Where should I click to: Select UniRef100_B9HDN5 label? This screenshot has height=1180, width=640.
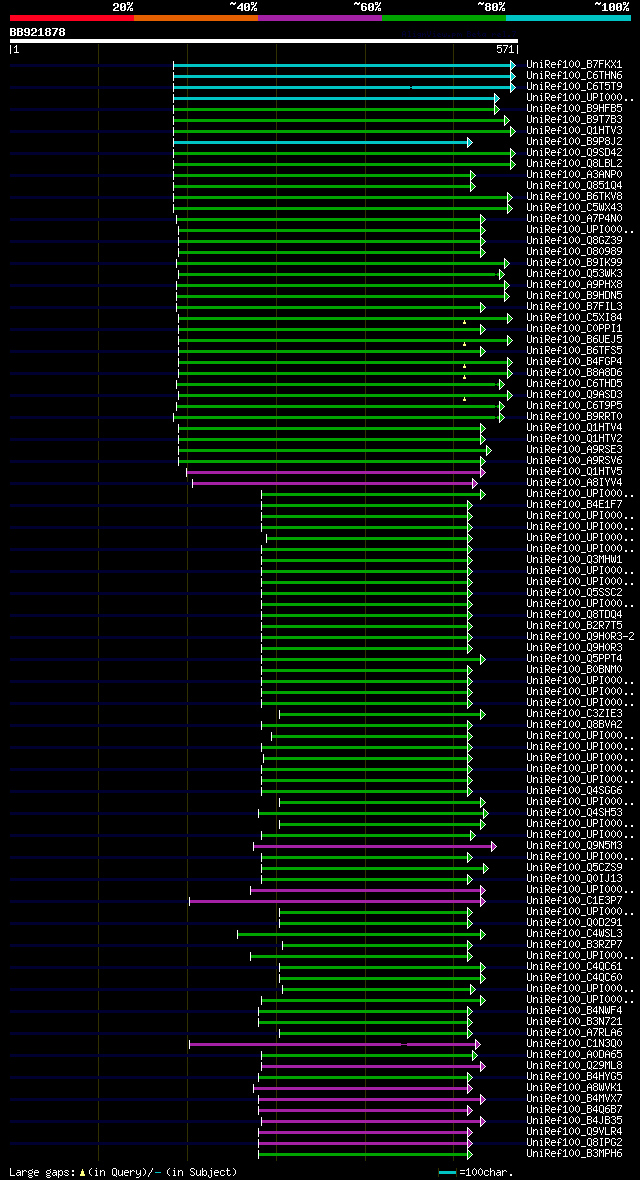(x=574, y=296)
